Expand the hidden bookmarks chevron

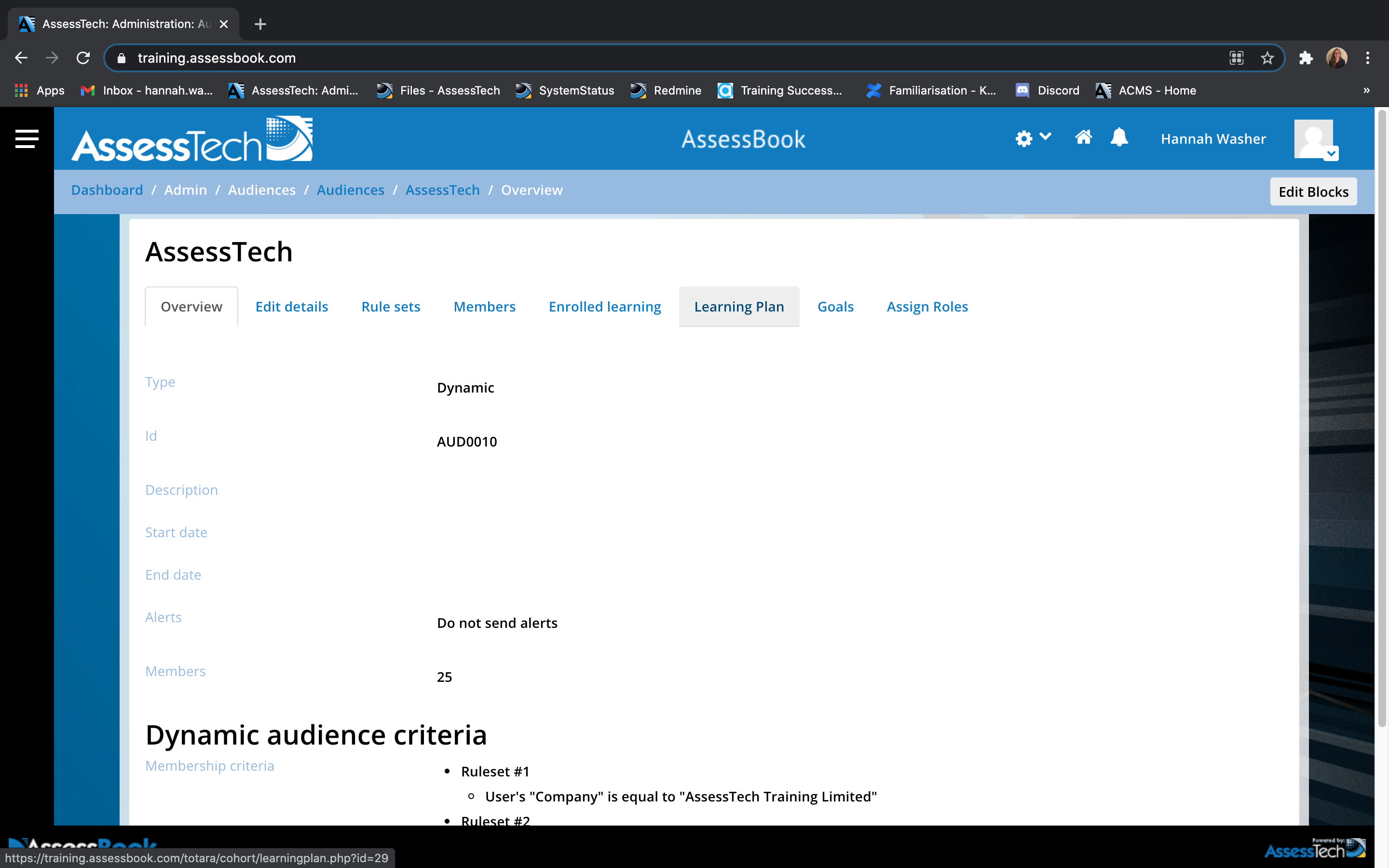(x=1367, y=90)
